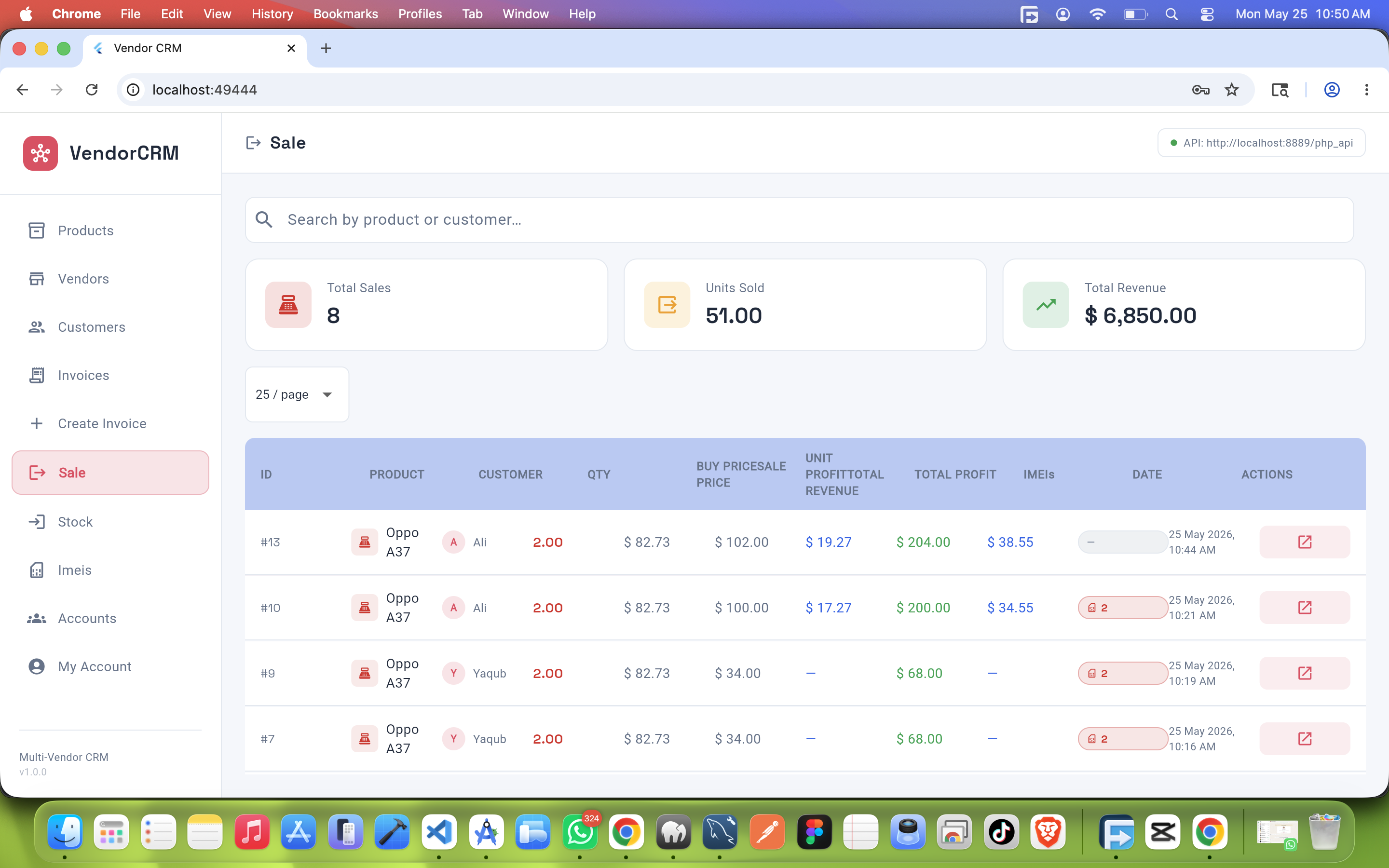Go to Vendors in the sidebar
Viewport: 1389px width, 868px height.
110,279
